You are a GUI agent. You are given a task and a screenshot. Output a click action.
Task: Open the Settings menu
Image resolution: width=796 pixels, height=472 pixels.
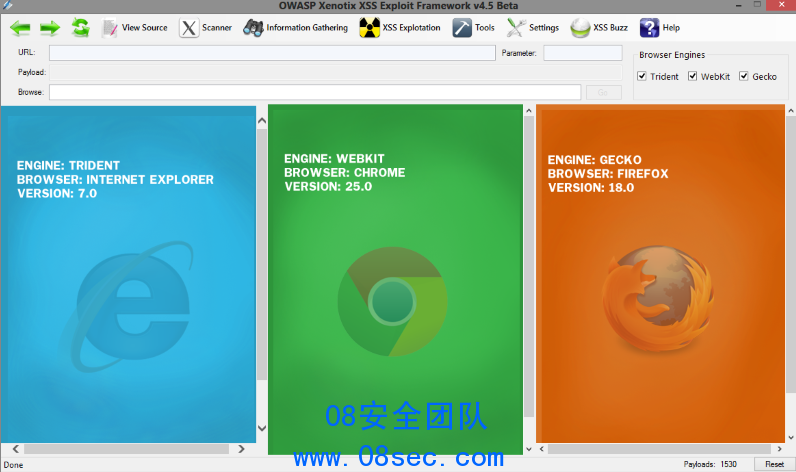[544, 28]
